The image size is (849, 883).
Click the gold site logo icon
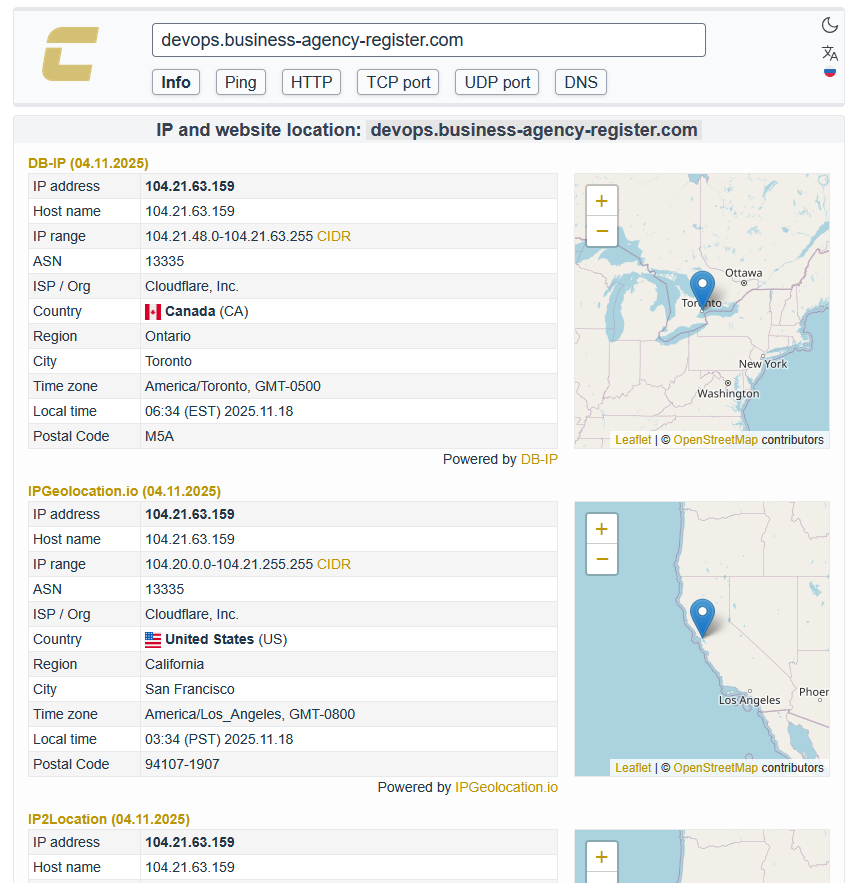click(x=70, y=55)
